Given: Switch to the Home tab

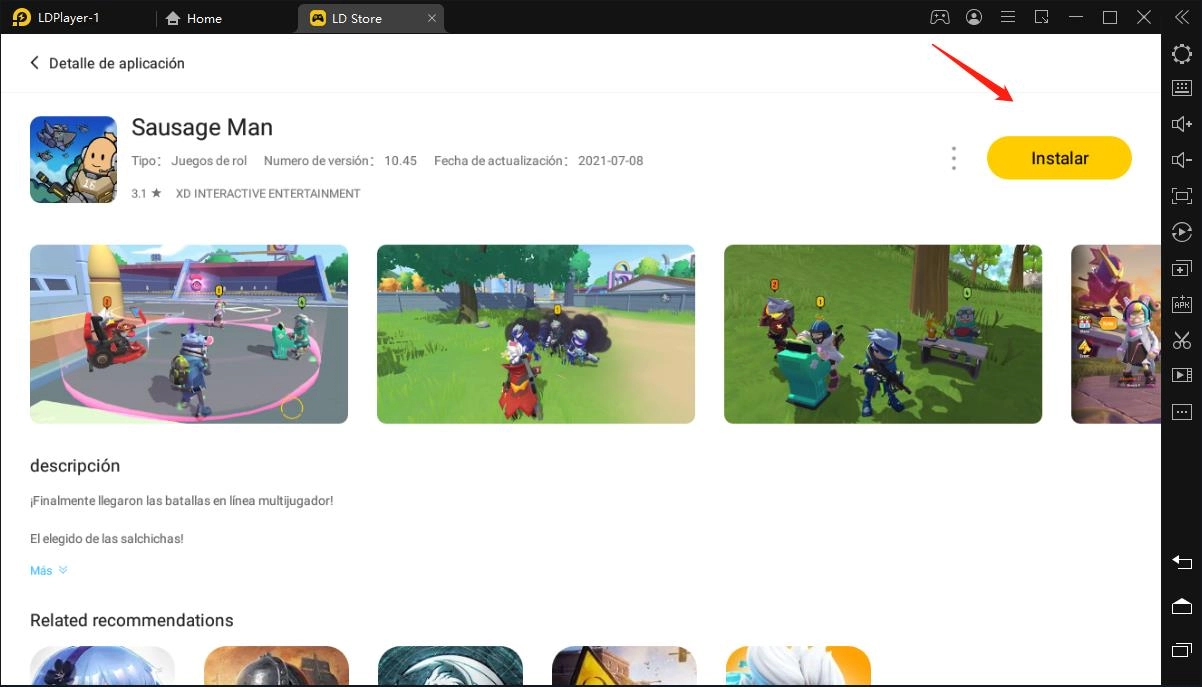Looking at the screenshot, I should [x=194, y=18].
